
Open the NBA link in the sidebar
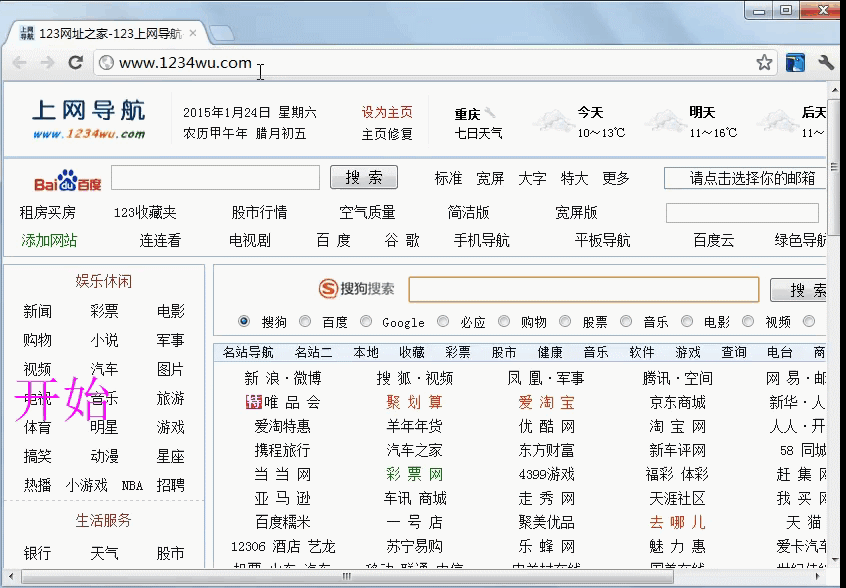(132, 486)
